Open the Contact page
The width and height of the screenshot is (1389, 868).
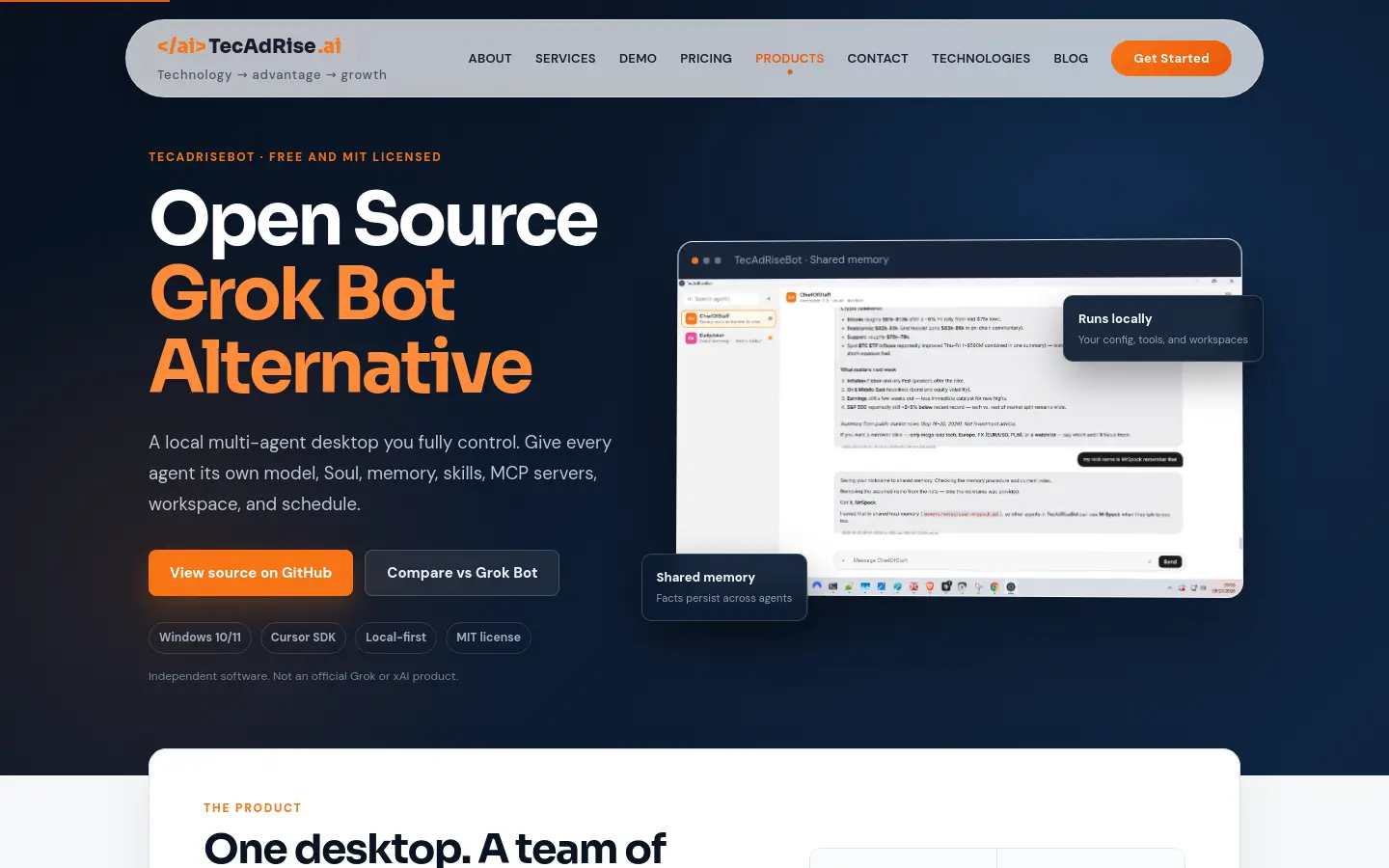[878, 59]
